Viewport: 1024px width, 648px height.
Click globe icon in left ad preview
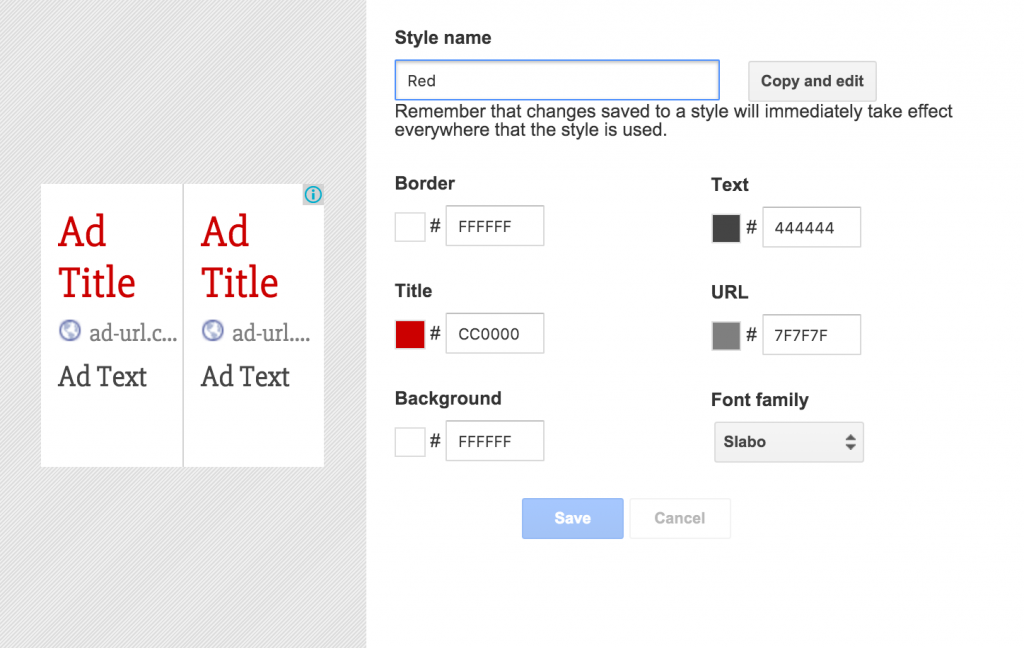[70, 331]
